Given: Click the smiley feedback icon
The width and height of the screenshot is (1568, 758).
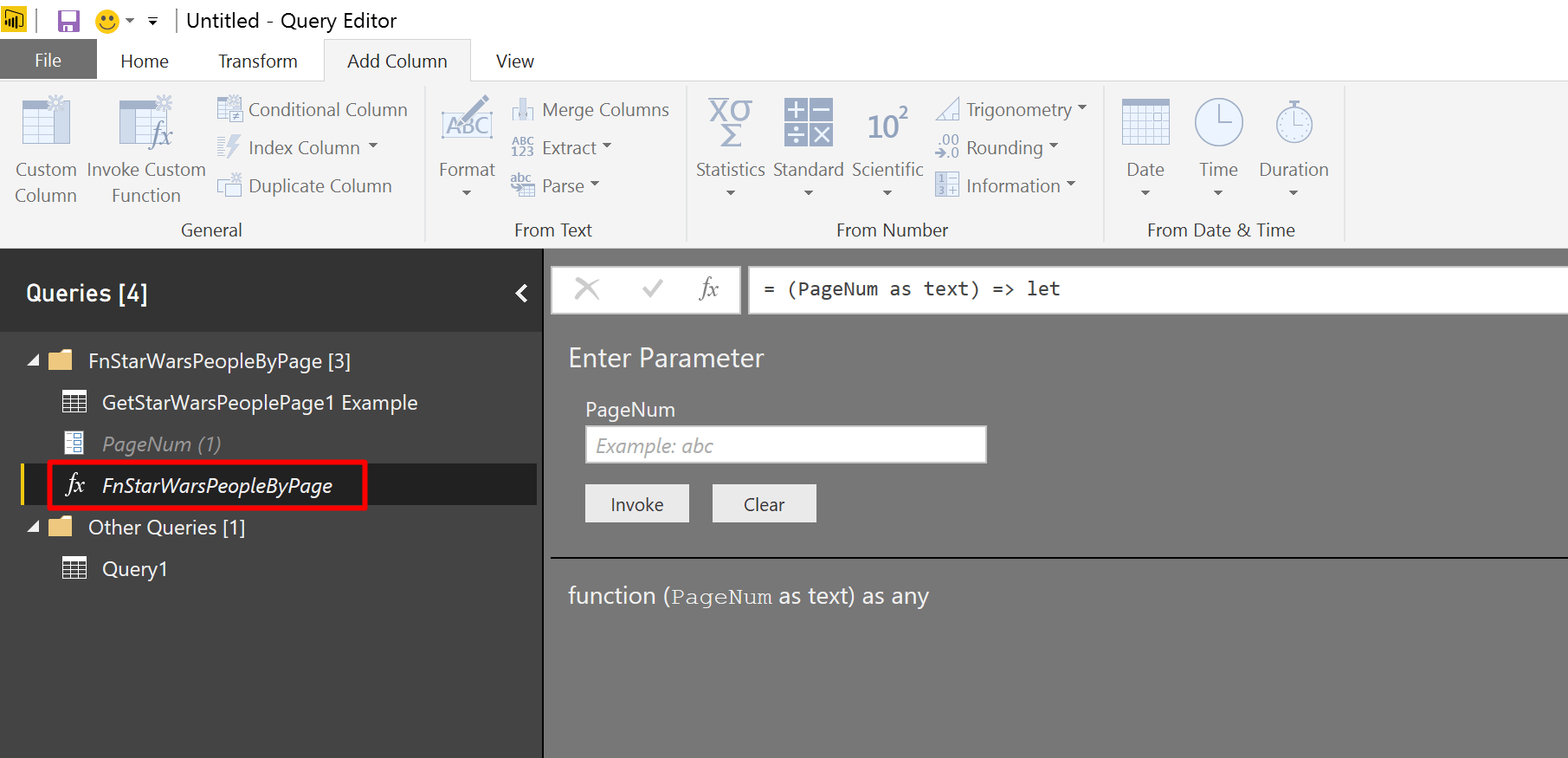Looking at the screenshot, I should pos(107,21).
